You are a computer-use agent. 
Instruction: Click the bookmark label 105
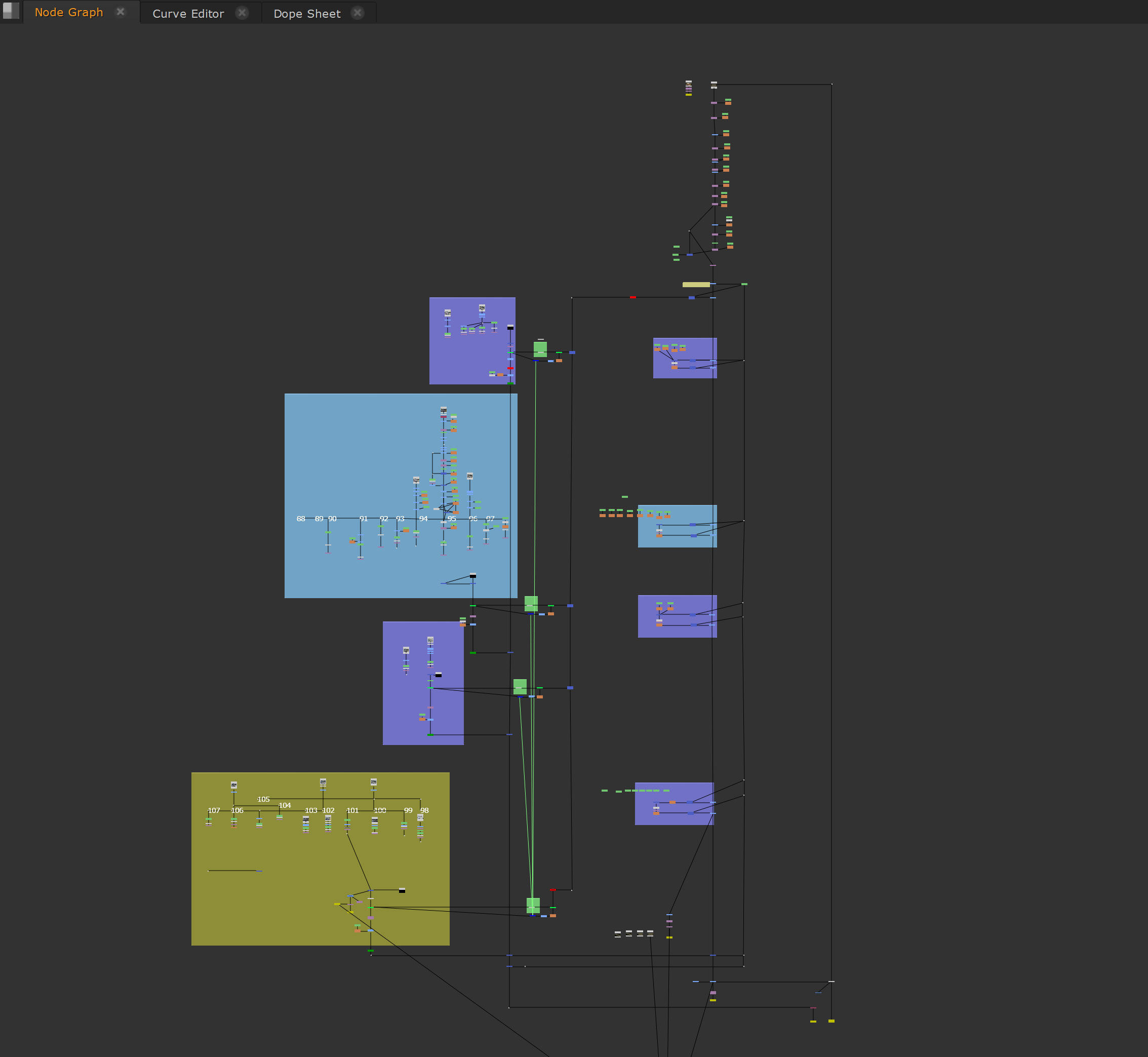point(263,799)
